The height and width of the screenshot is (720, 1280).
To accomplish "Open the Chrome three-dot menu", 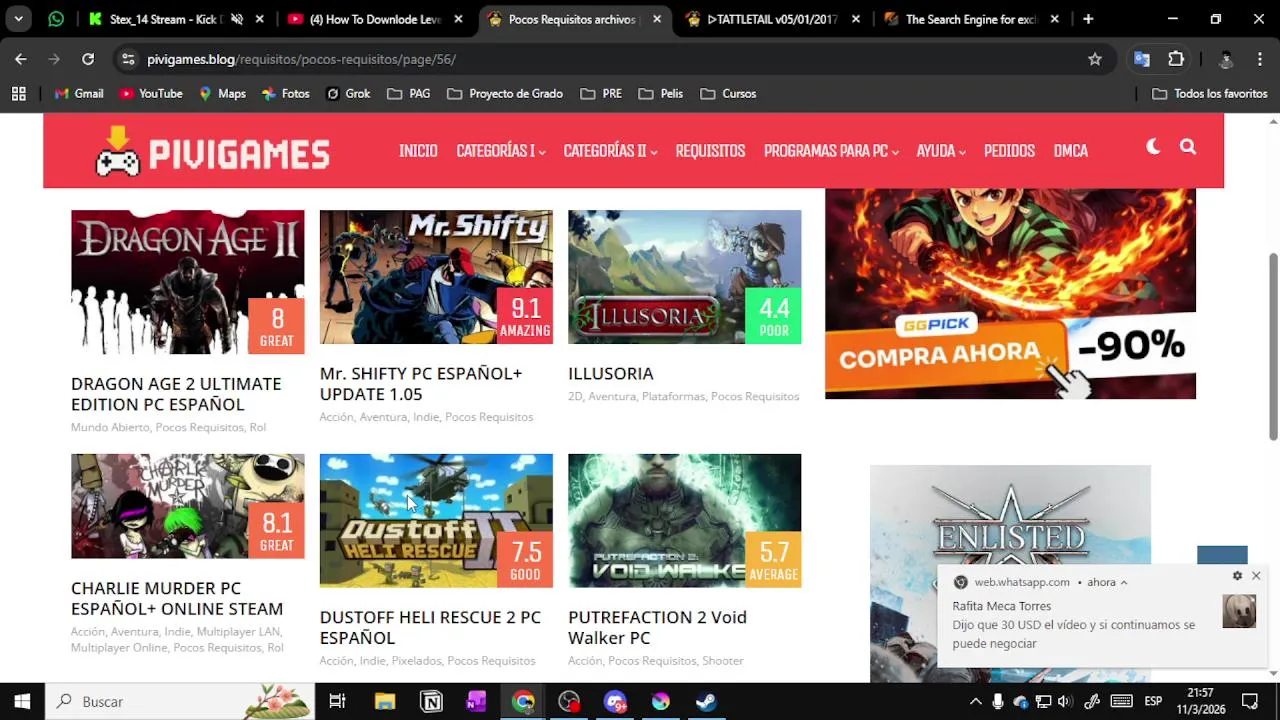I will click(x=1259, y=59).
